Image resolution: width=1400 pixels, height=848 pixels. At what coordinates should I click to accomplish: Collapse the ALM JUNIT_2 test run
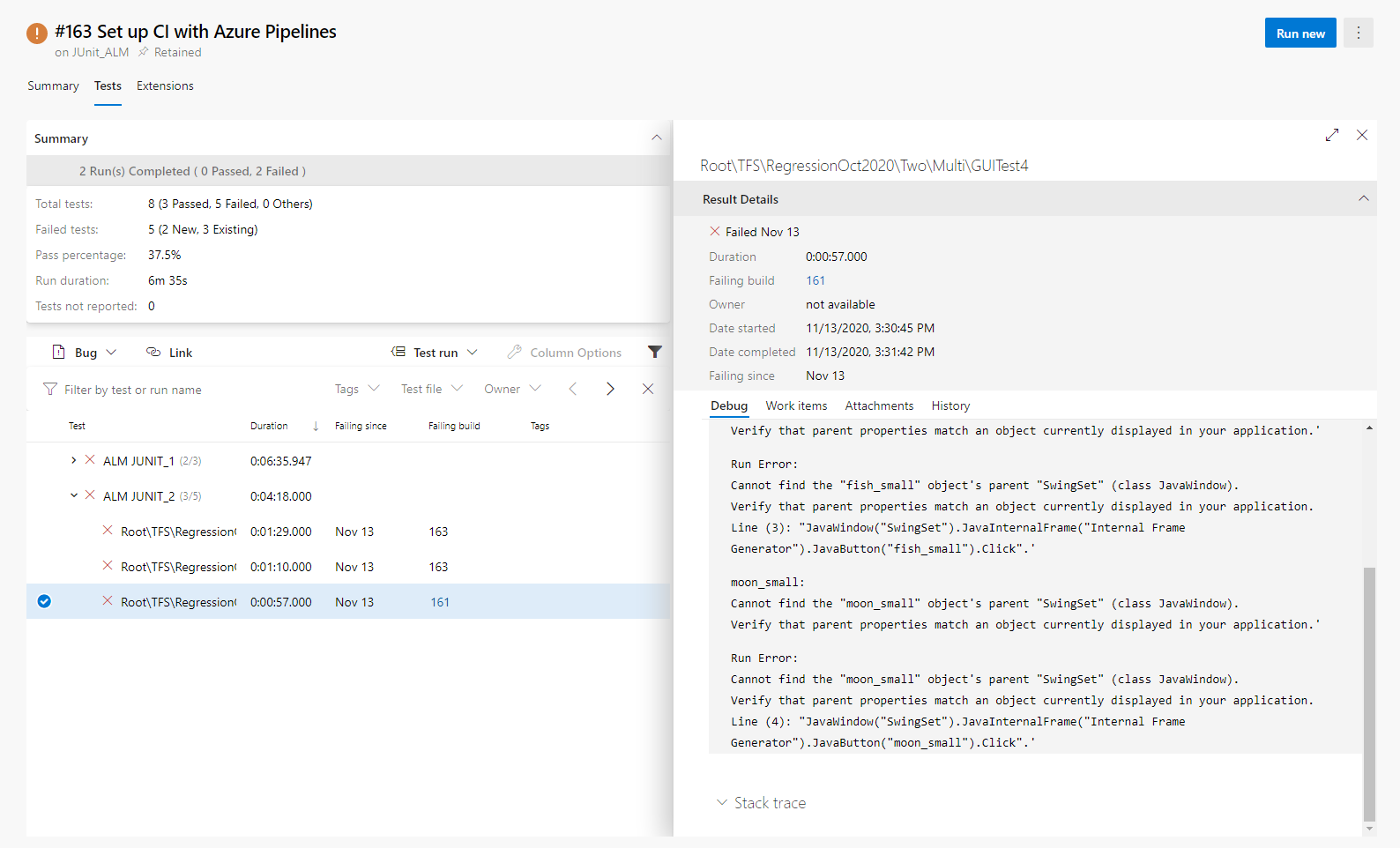(74, 495)
